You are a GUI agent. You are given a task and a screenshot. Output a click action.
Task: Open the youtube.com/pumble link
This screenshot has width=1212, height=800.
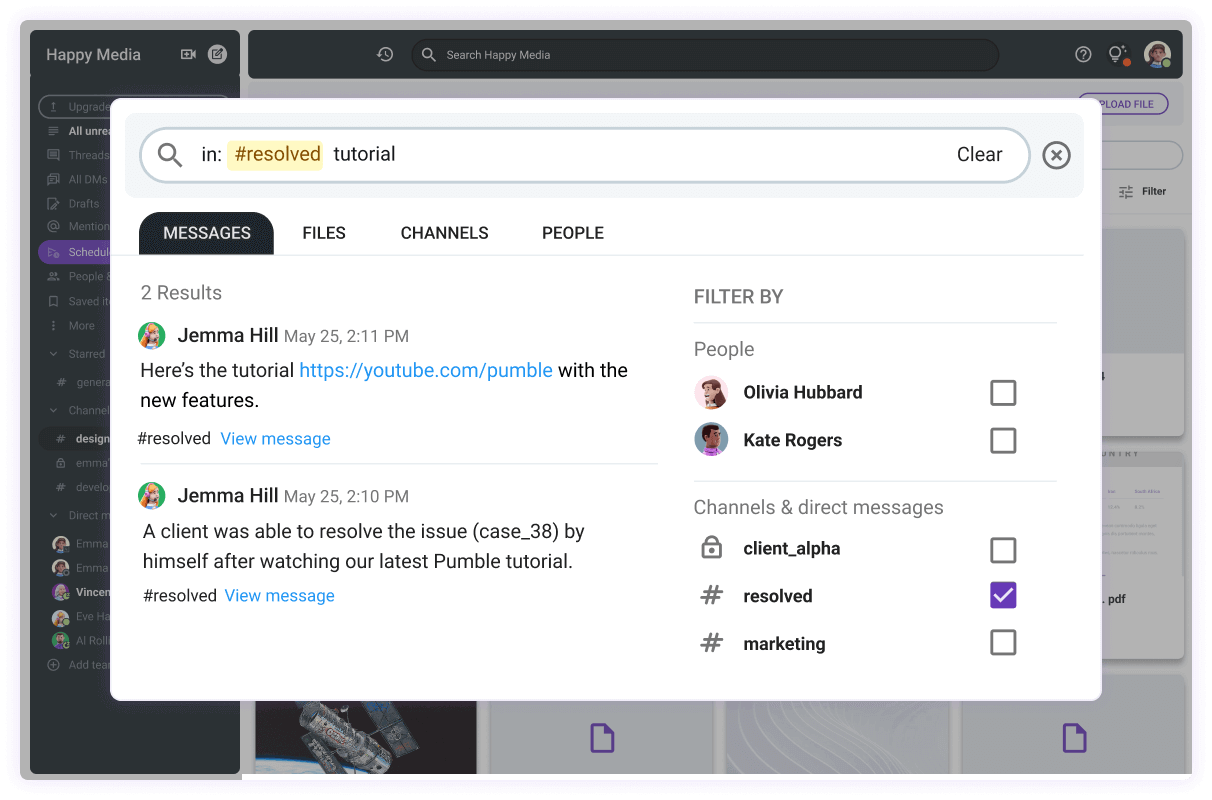click(x=426, y=370)
